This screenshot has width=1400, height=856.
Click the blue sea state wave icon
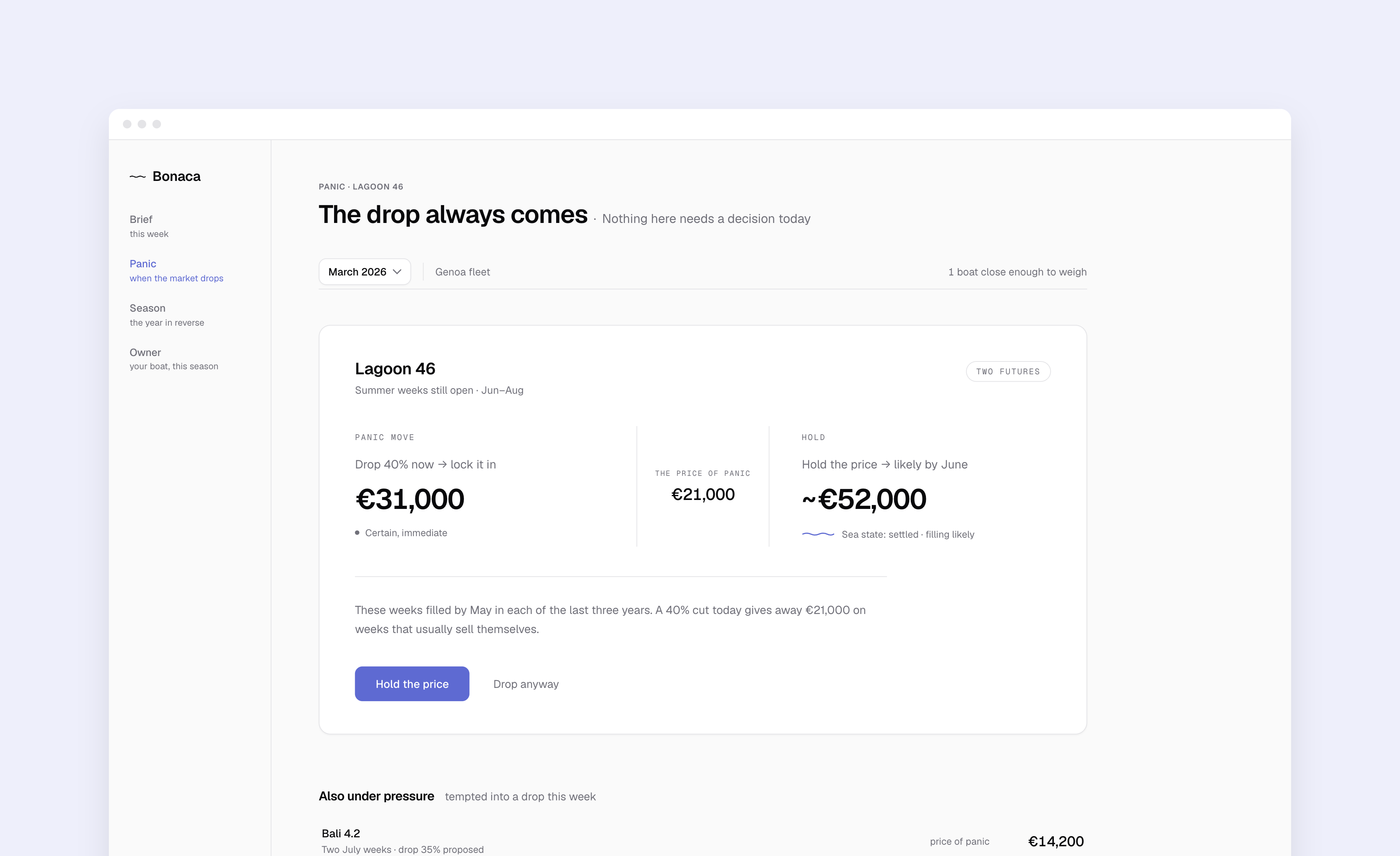(817, 534)
